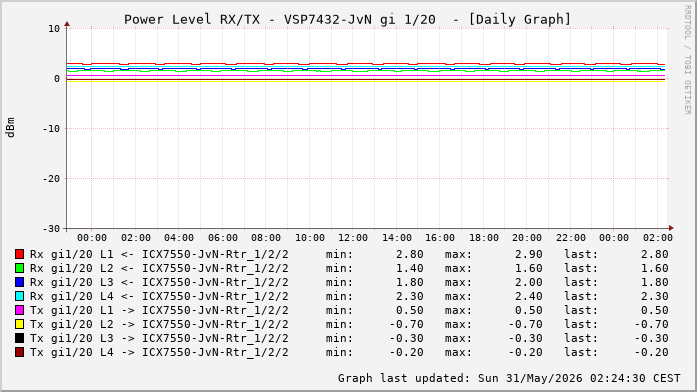
Task: Click the Rx L2 last value 1.60
Action: 655,268
